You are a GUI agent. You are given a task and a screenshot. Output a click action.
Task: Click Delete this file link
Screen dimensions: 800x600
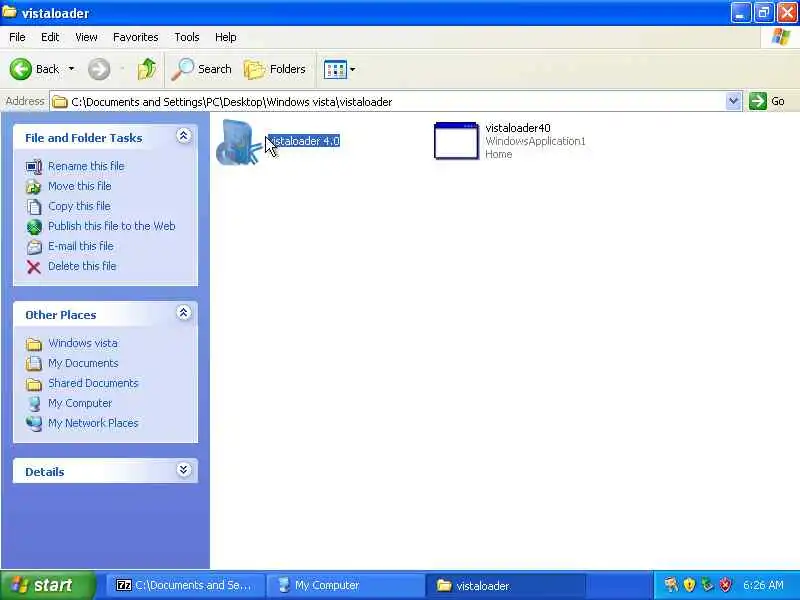coord(82,266)
